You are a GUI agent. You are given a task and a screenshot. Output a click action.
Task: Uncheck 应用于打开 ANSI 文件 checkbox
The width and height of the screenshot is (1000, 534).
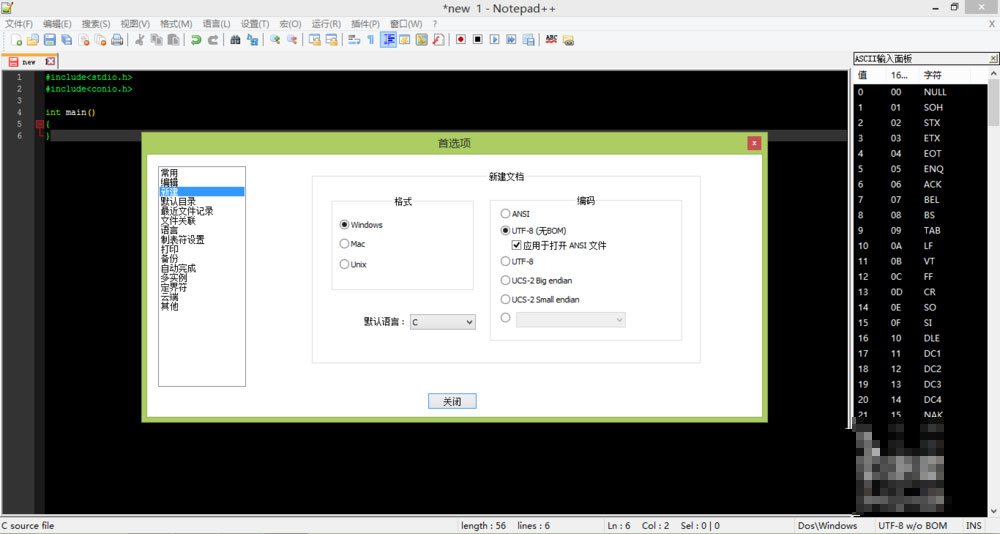(517, 245)
